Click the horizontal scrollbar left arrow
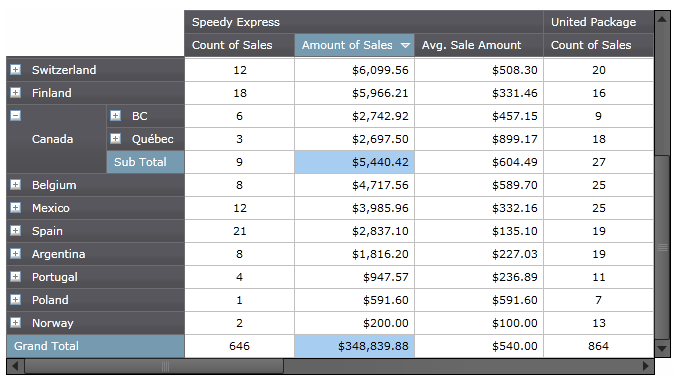Viewport: 675px width, 380px height. (x=15, y=366)
